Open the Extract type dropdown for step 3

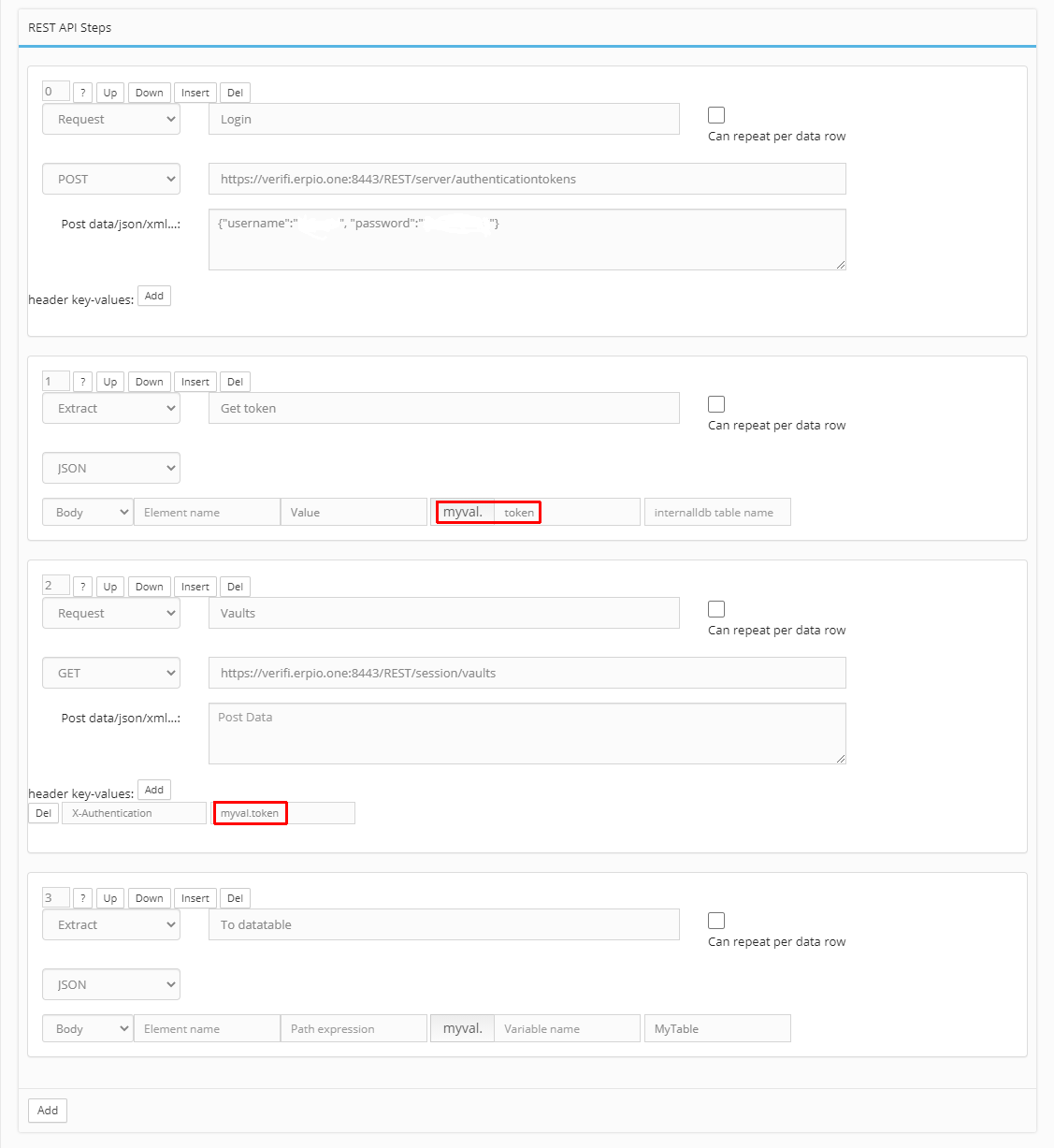pyautogui.click(x=111, y=924)
